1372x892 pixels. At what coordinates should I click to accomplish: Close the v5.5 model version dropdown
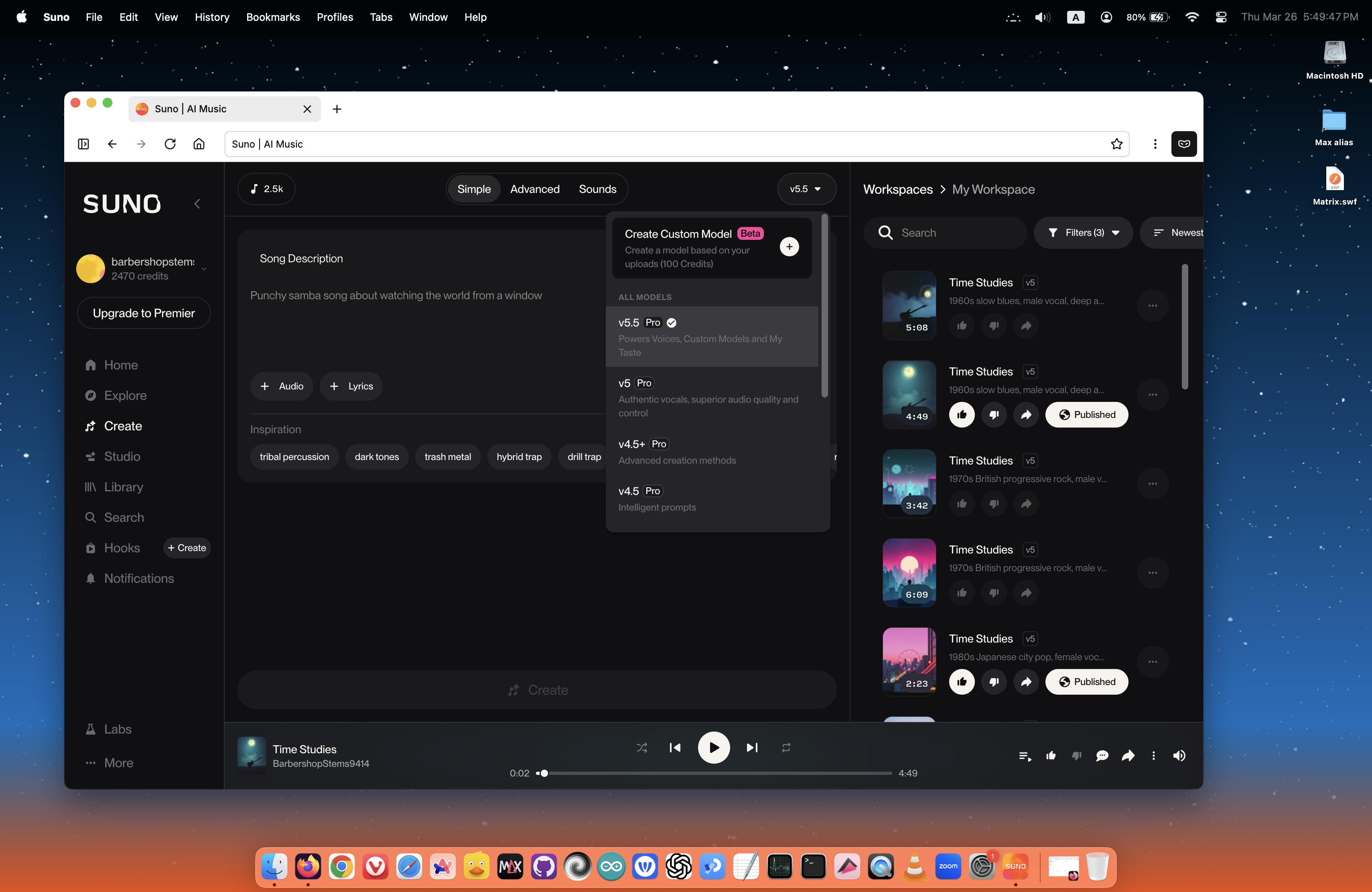pos(806,189)
